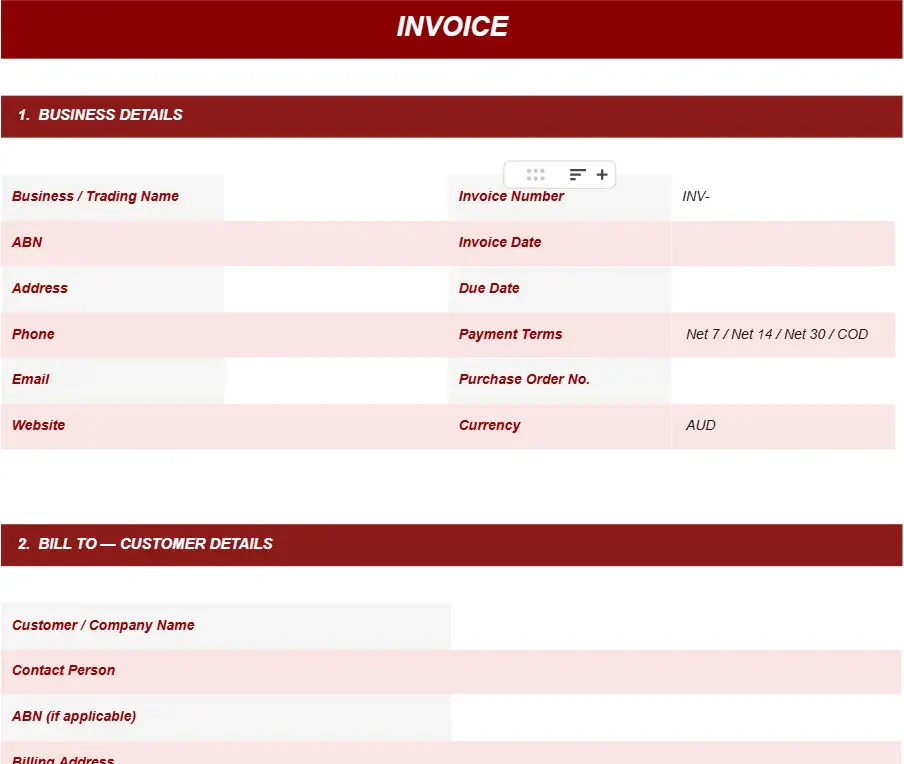Click the empty Business / Trading Name value cell
Image resolution: width=904 pixels, height=764 pixels.
click(336, 197)
